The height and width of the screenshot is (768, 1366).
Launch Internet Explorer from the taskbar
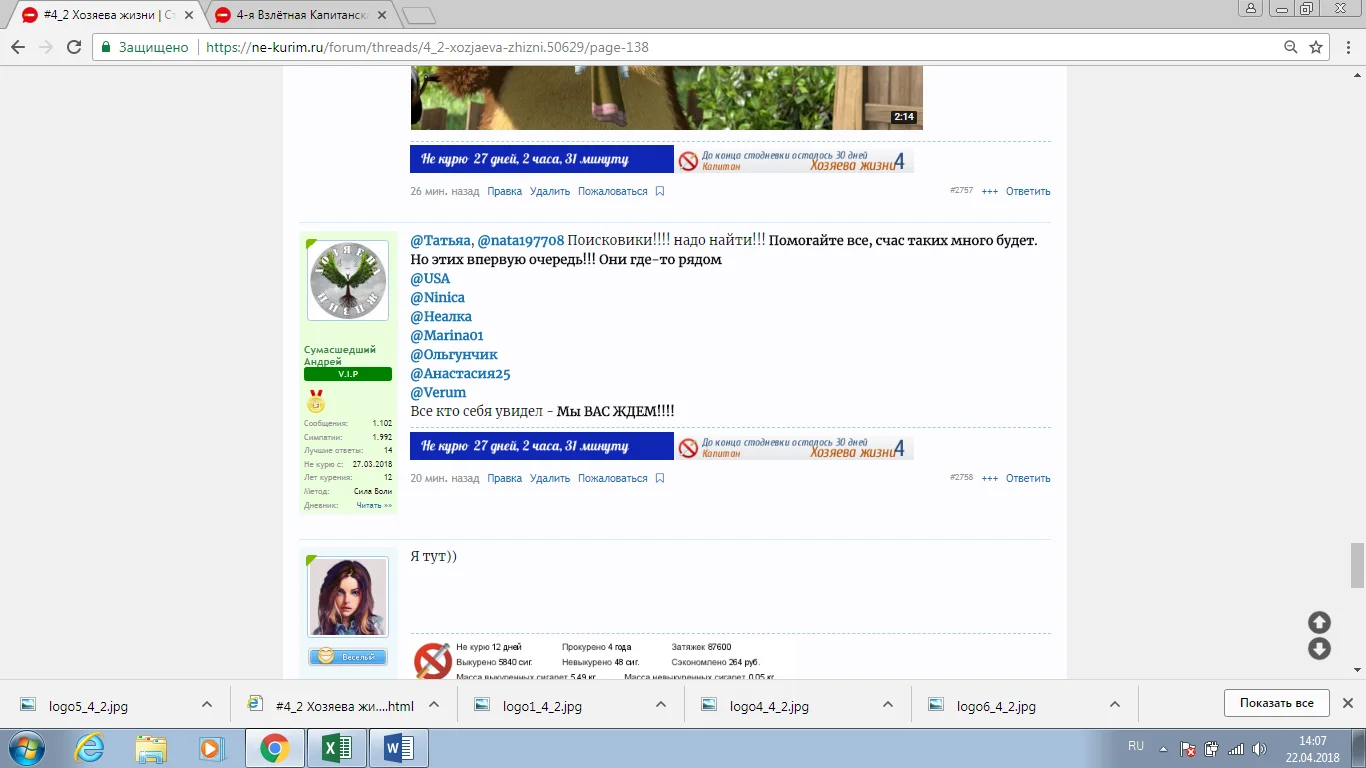tap(88, 748)
